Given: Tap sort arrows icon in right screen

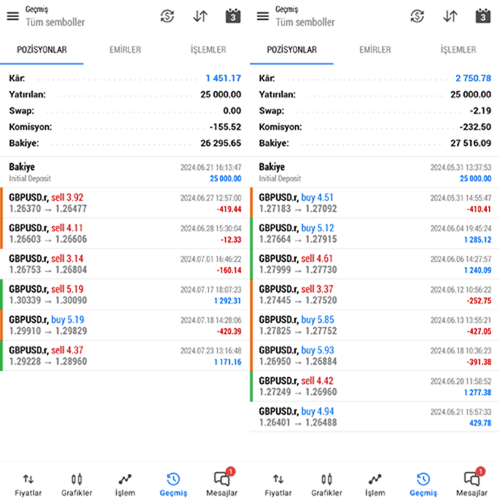Looking at the screenshot, I should [450, 16].
